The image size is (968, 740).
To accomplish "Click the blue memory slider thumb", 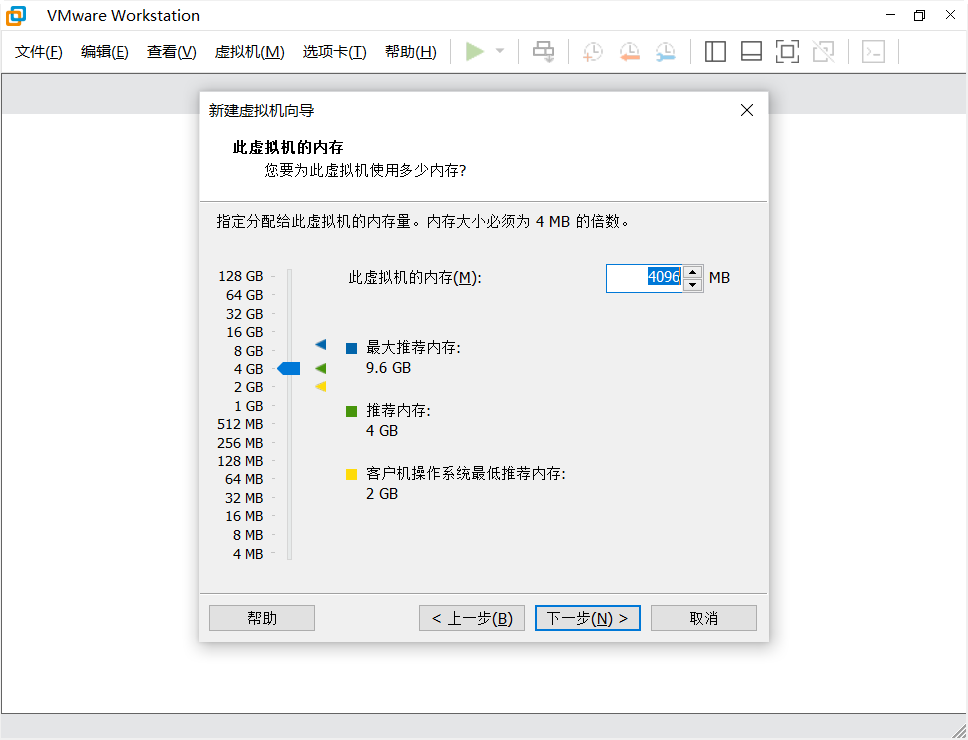I will (288, 368).
